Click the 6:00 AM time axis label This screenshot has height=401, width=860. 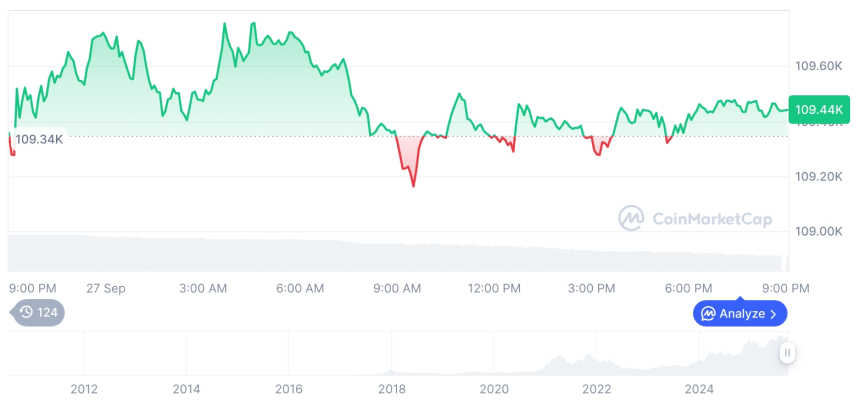tap(300, 288)
